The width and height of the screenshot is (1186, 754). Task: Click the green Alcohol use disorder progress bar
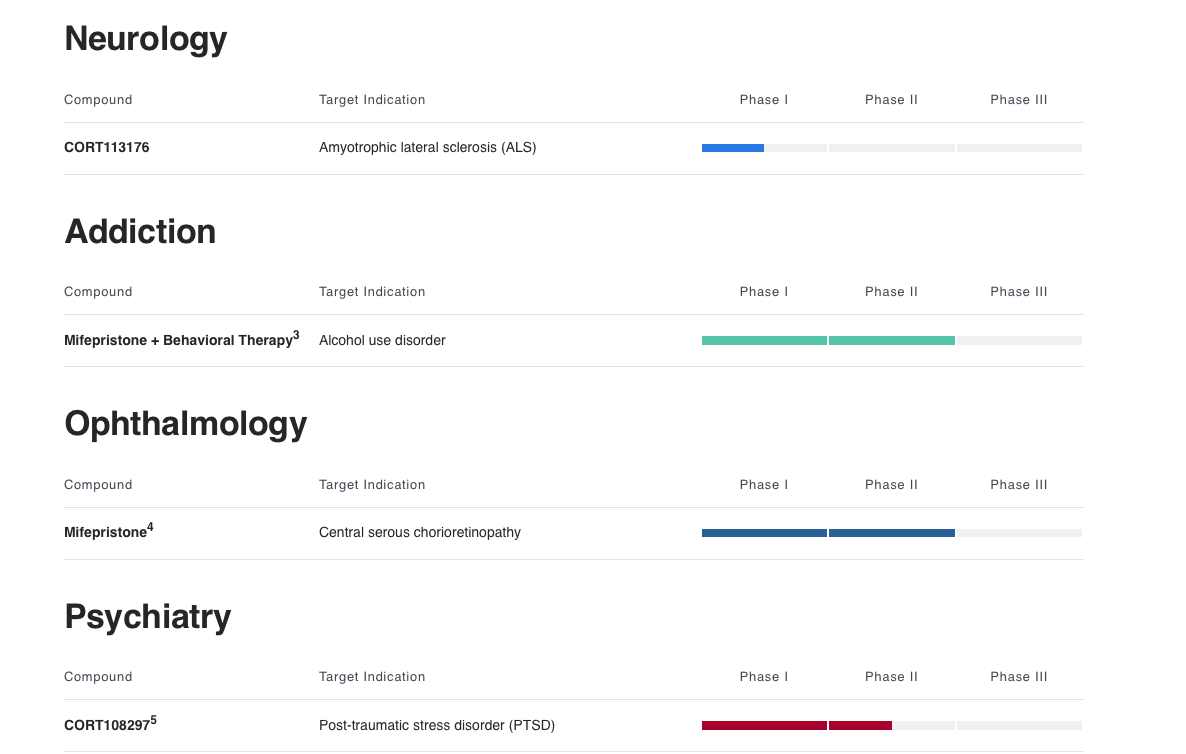[x=828, y=341]
